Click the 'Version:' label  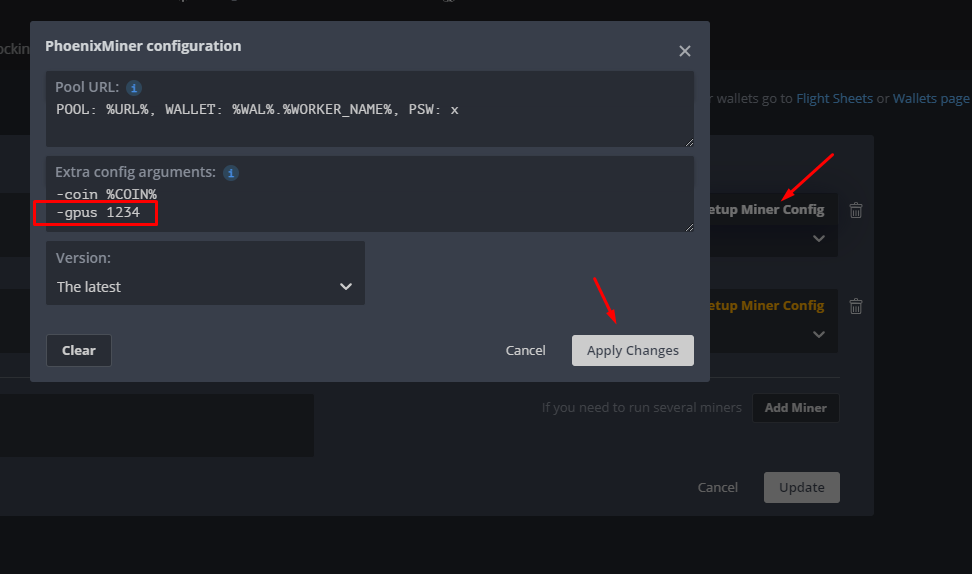[83, 258]
